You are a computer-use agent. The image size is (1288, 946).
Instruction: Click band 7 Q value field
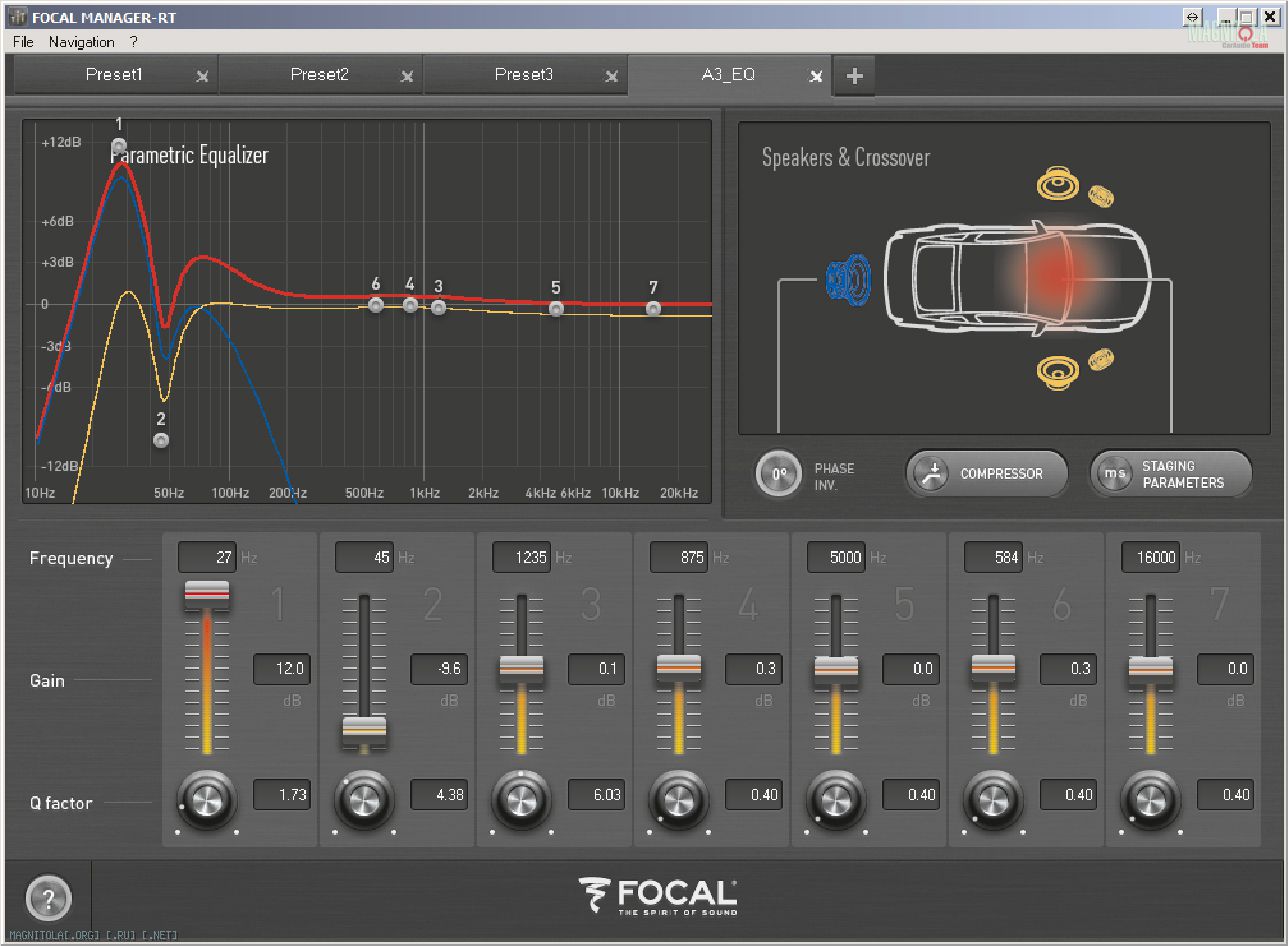pos(1226,795)
